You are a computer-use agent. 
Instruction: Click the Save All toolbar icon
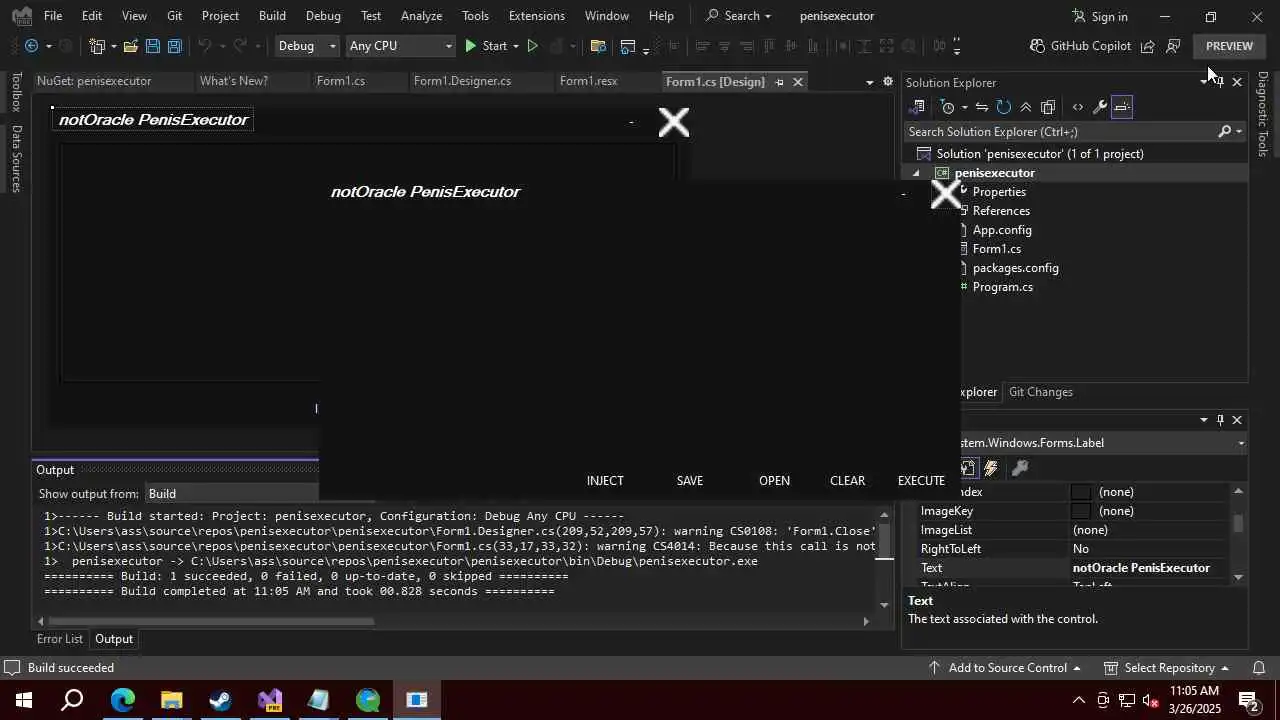(x=174, y=46)
